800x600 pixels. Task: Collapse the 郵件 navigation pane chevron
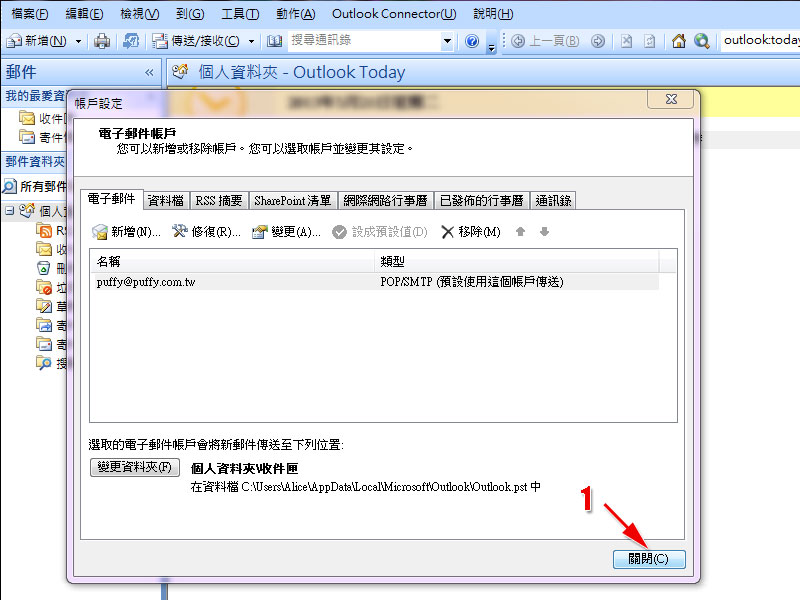[x=149, y=72]
